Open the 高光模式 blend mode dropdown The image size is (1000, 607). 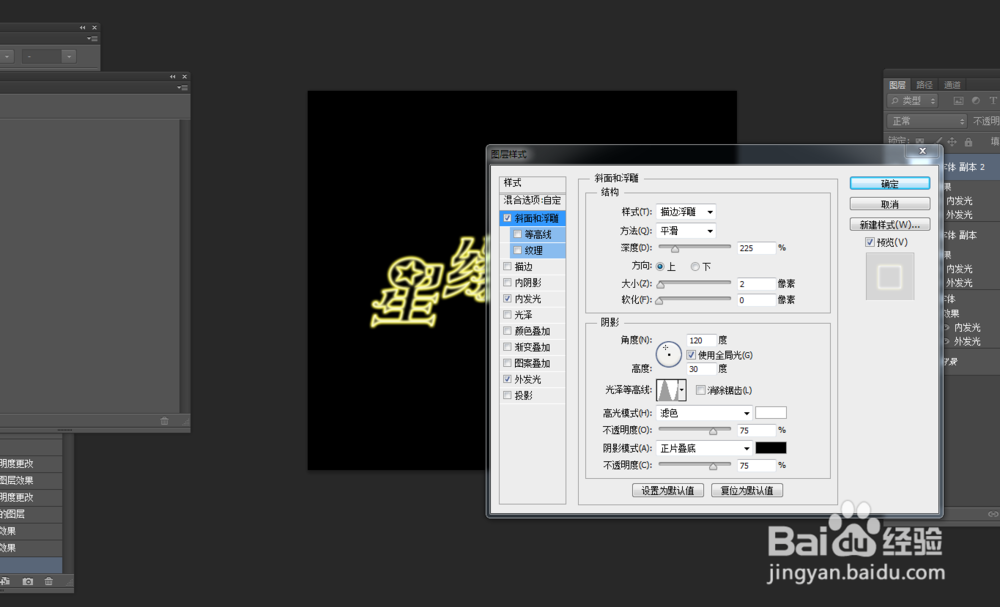(x=703, y=412)
